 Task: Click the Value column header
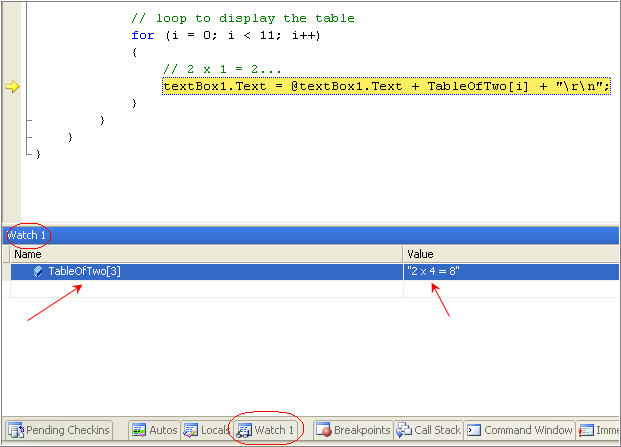[x=511, y=254]
